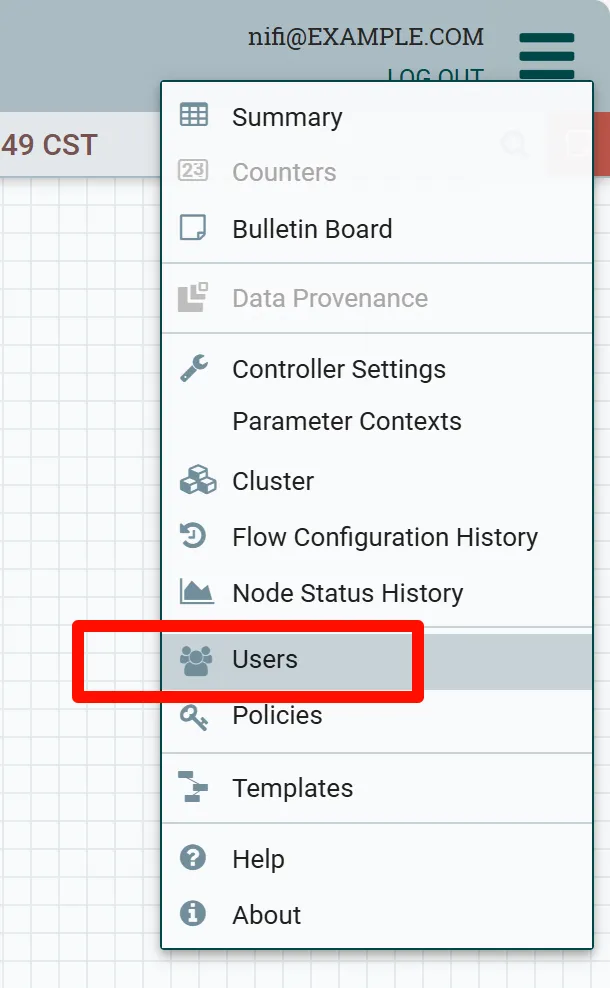
Task: Click the Controller Settings wrench icon
Action: tap(193, 368)
